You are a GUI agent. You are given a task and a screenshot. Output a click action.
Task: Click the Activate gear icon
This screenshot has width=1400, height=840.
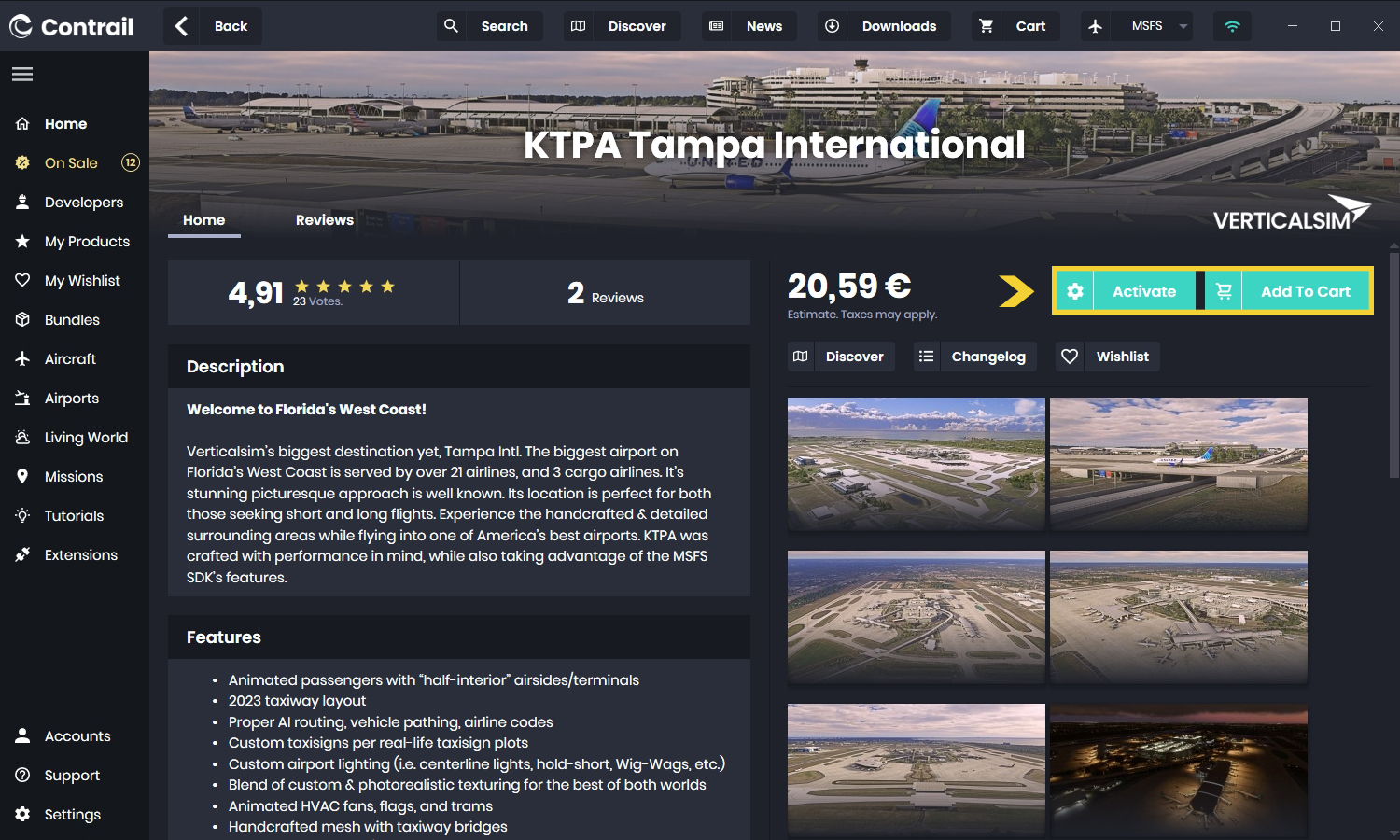pyautogui.click(x=1075, y=291)
